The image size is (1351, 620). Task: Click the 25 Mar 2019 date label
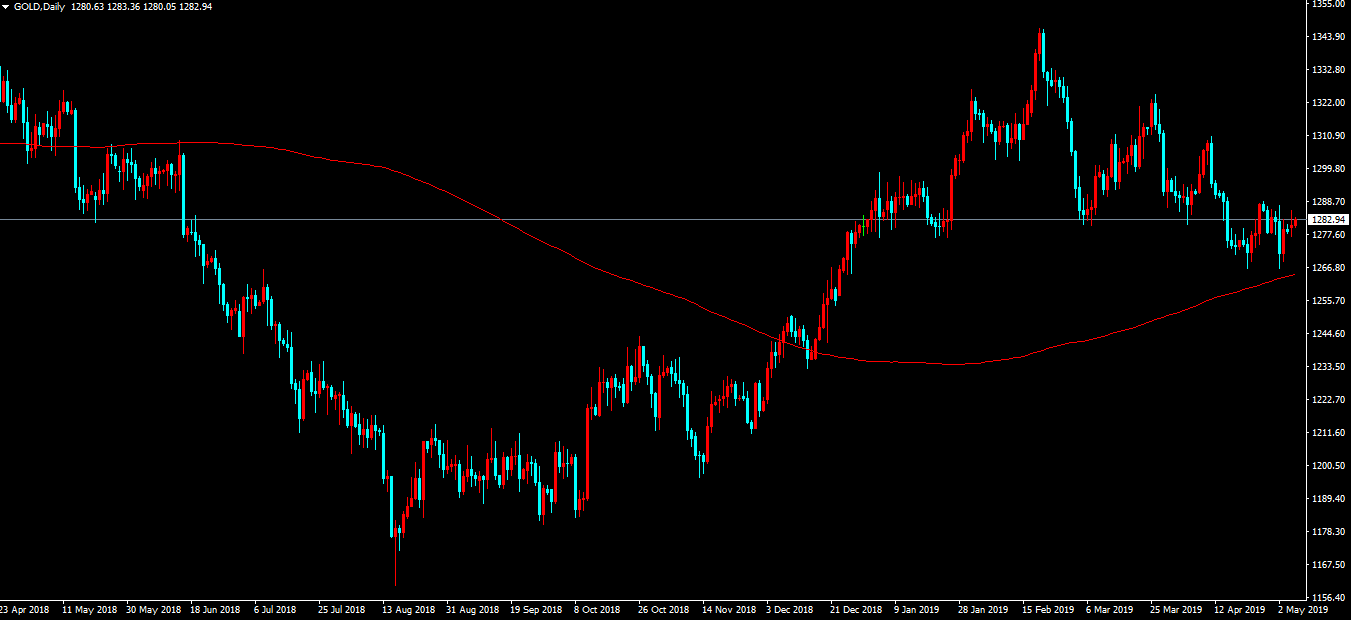coord(1176,608)
